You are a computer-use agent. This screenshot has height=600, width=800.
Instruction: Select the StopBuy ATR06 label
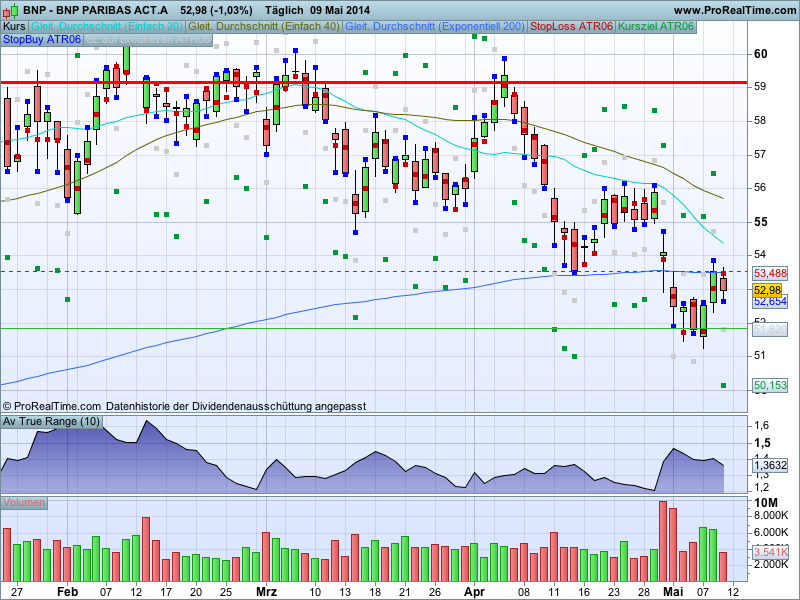(42, 39)
